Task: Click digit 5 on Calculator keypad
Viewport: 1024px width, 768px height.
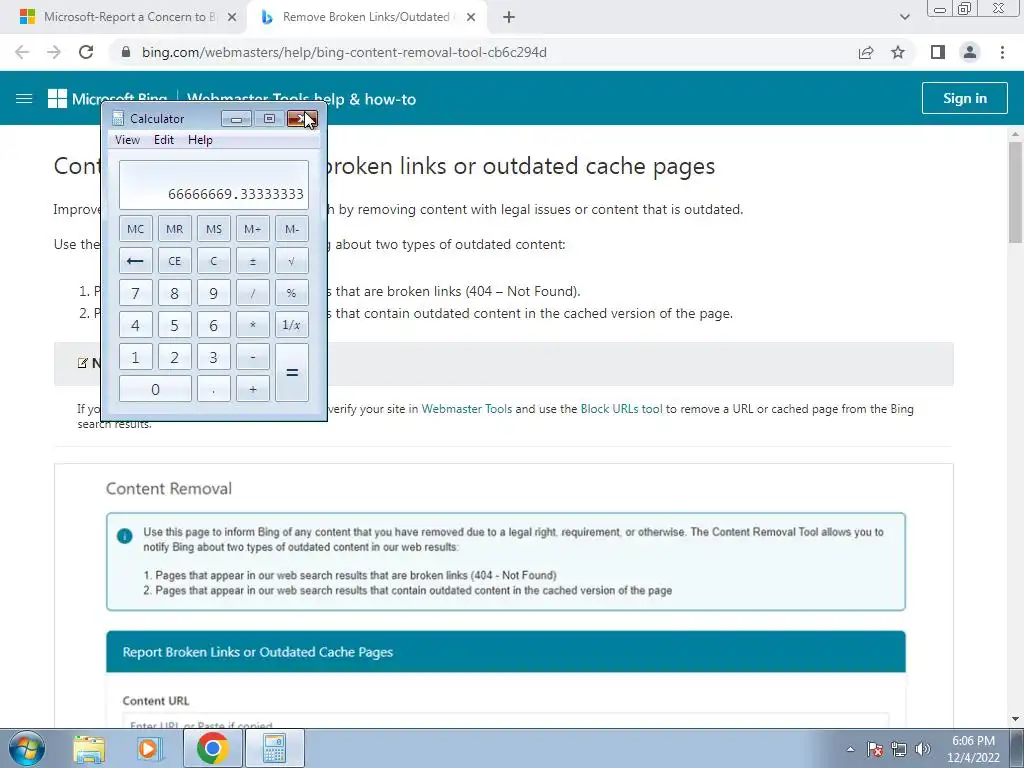Action: pyautogui.click(x=174, y=325)
